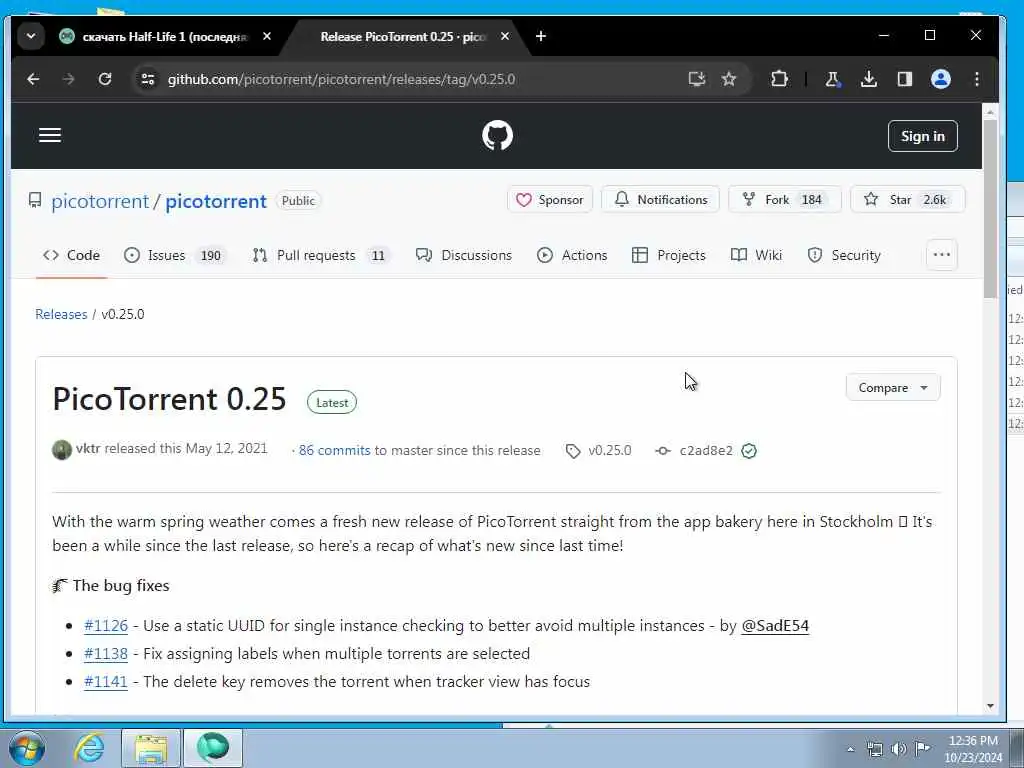Screen dimensions: 1024x768
Task: Open @SadE54 user mention link
Action: click(x=775, y=626)
